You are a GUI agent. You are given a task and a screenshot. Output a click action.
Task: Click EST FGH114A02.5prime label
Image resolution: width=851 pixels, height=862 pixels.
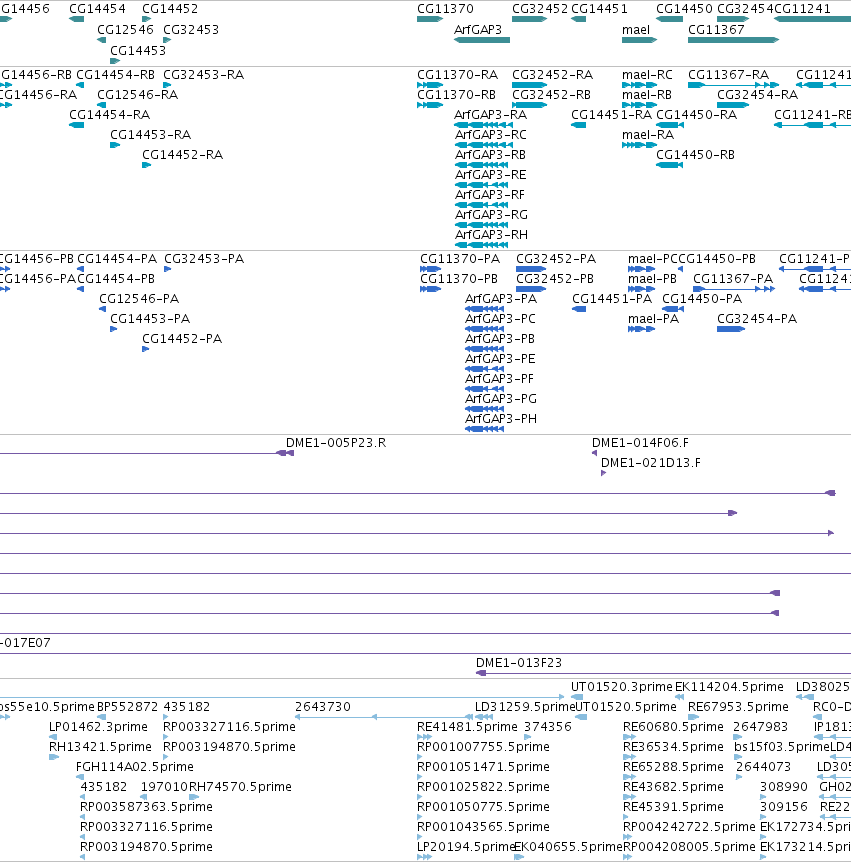point(135,767)
